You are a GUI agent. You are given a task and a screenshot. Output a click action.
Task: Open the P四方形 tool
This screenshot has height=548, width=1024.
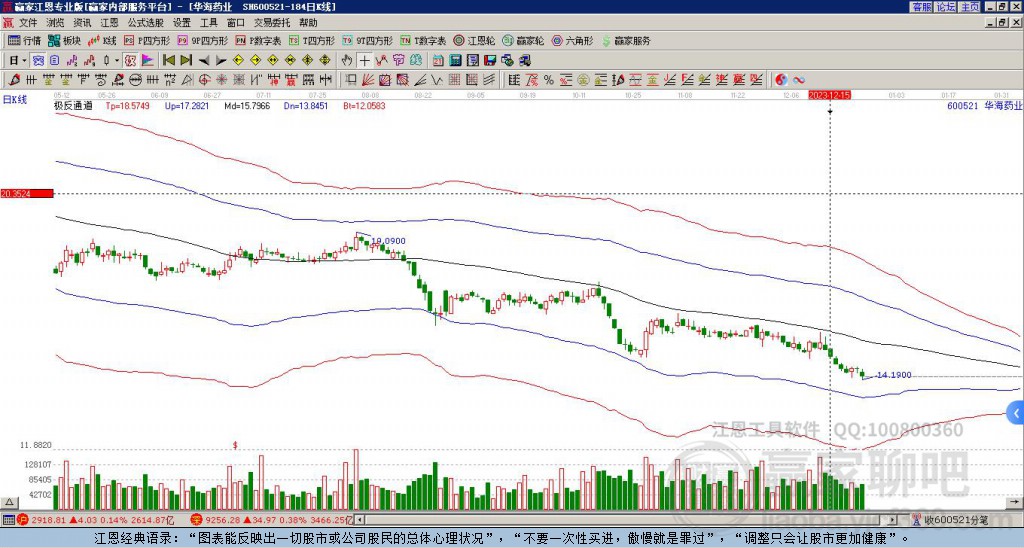click(147, 40)
